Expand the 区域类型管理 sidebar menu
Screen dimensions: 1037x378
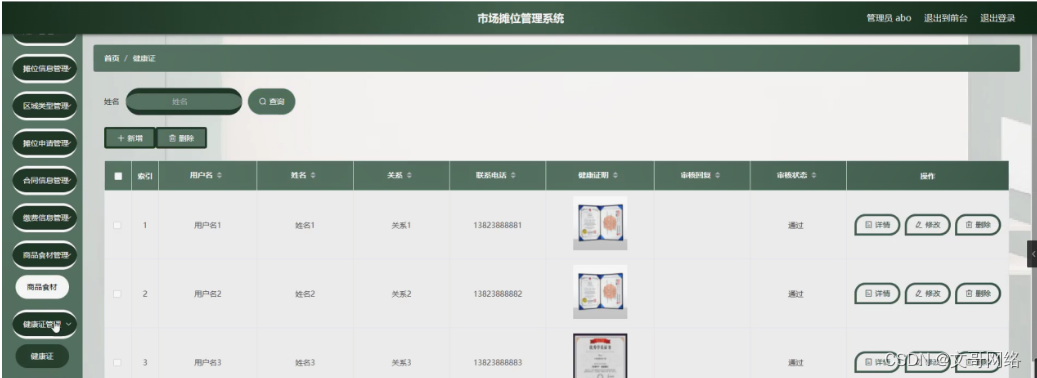point(45,106)
